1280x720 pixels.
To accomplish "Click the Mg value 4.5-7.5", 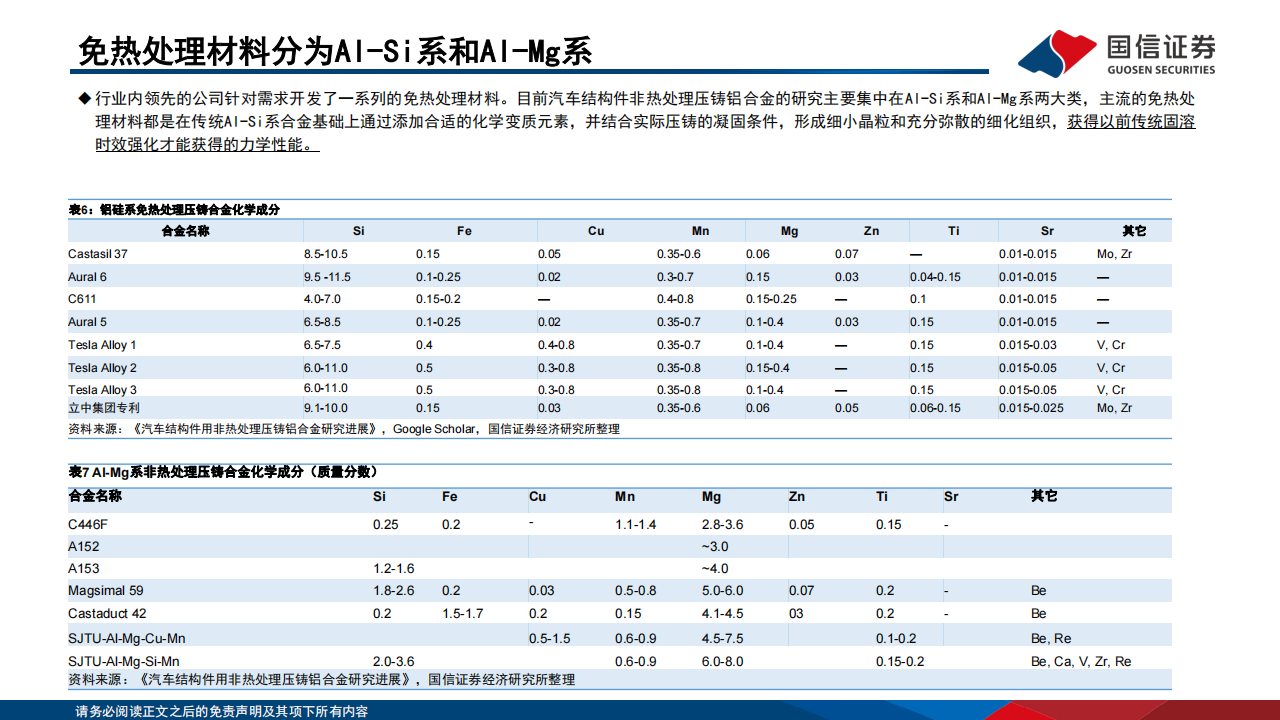I will pyautogui.click(x=722, y=638).
